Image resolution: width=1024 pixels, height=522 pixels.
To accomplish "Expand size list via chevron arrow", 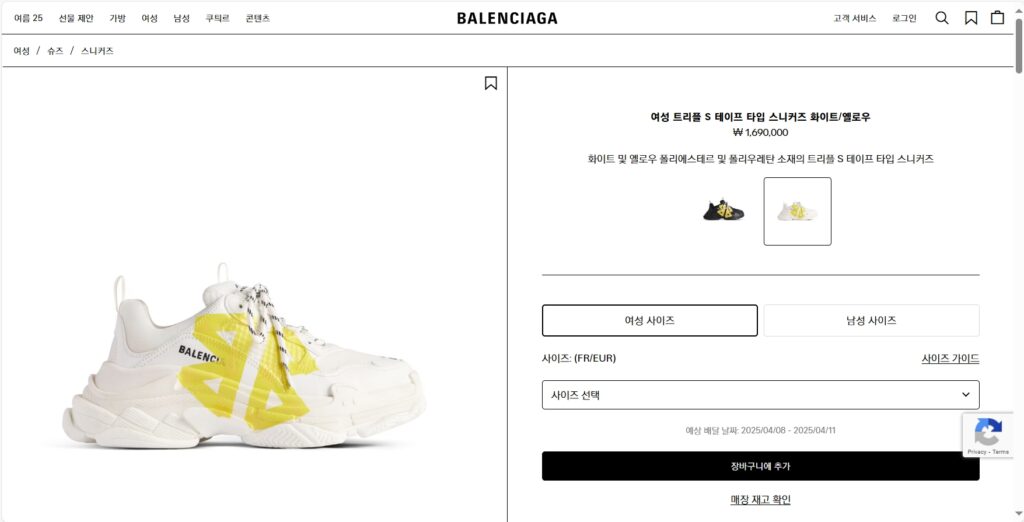I will 965,395.
